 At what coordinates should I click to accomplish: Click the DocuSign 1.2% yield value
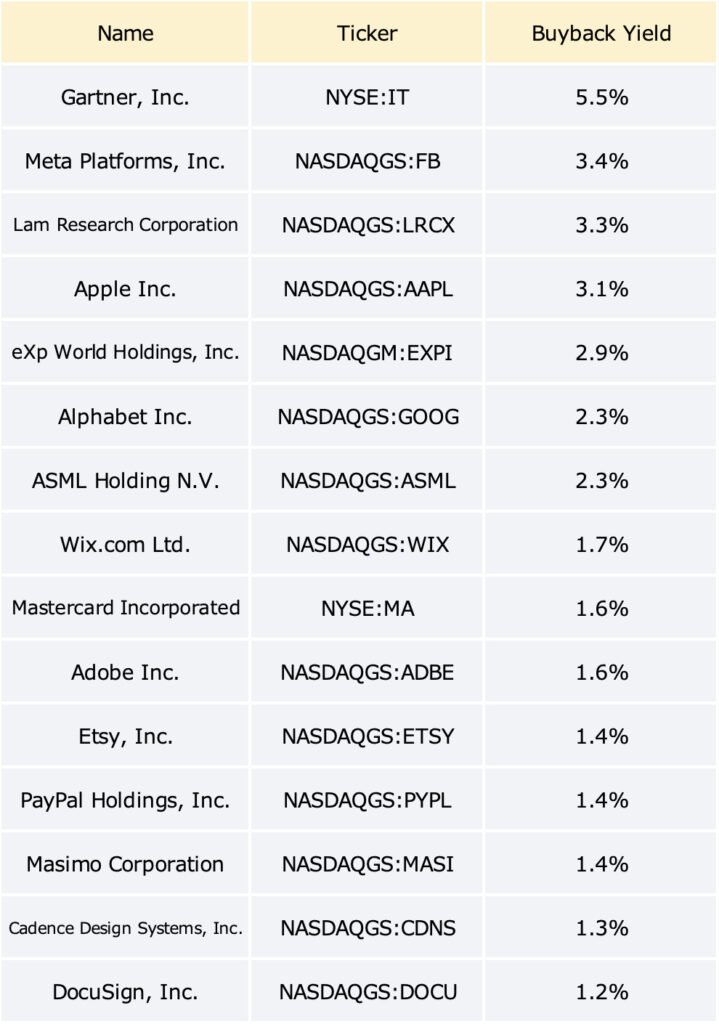point(601,992)
